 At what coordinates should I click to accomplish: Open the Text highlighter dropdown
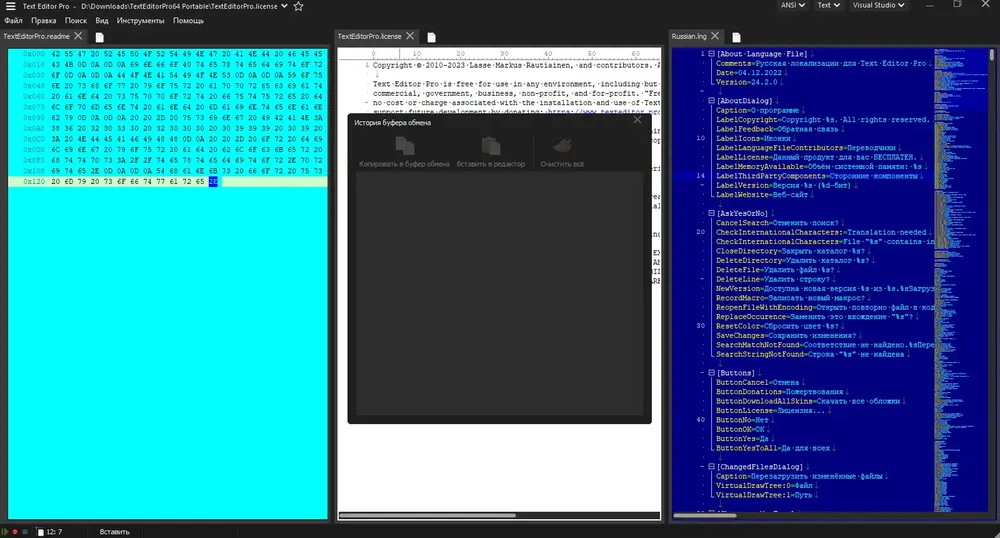pyautogui.click(x=828, y=5)
